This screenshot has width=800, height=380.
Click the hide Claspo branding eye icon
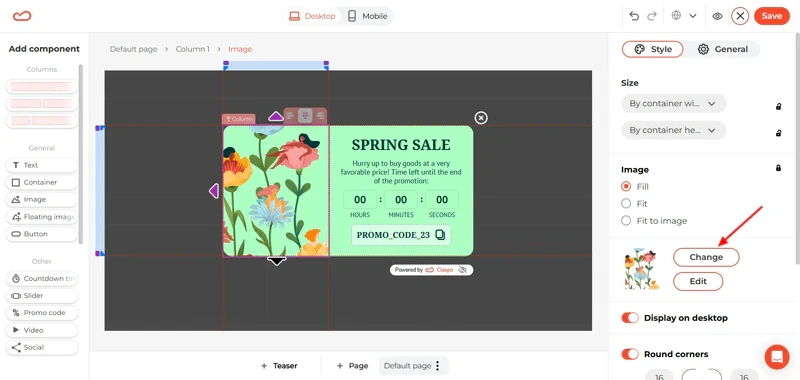pos(462,270)
